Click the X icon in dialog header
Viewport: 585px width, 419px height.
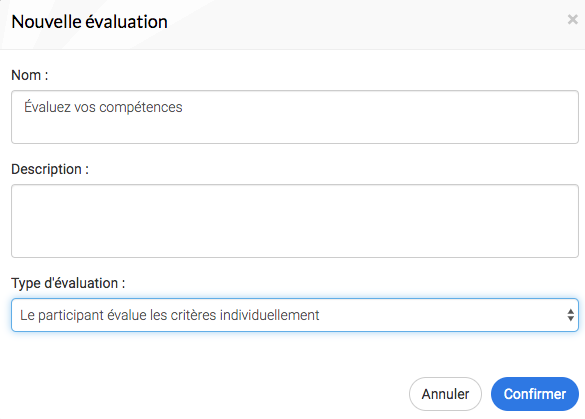pyautogui.click(x=572, y=19)
